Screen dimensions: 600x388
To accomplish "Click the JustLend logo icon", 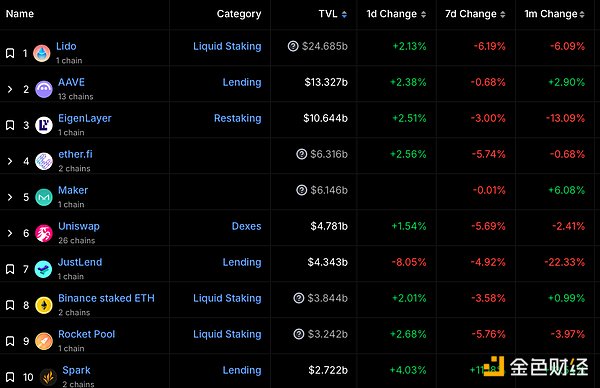I will pos(43,269).
